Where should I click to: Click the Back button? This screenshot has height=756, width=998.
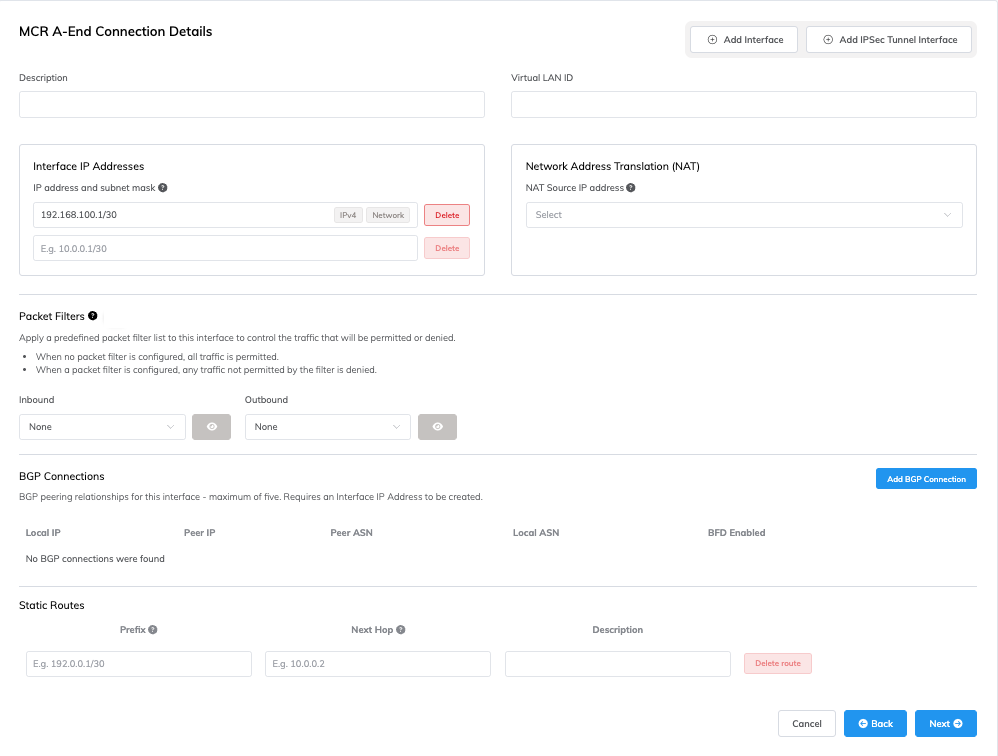pos(875,724)
